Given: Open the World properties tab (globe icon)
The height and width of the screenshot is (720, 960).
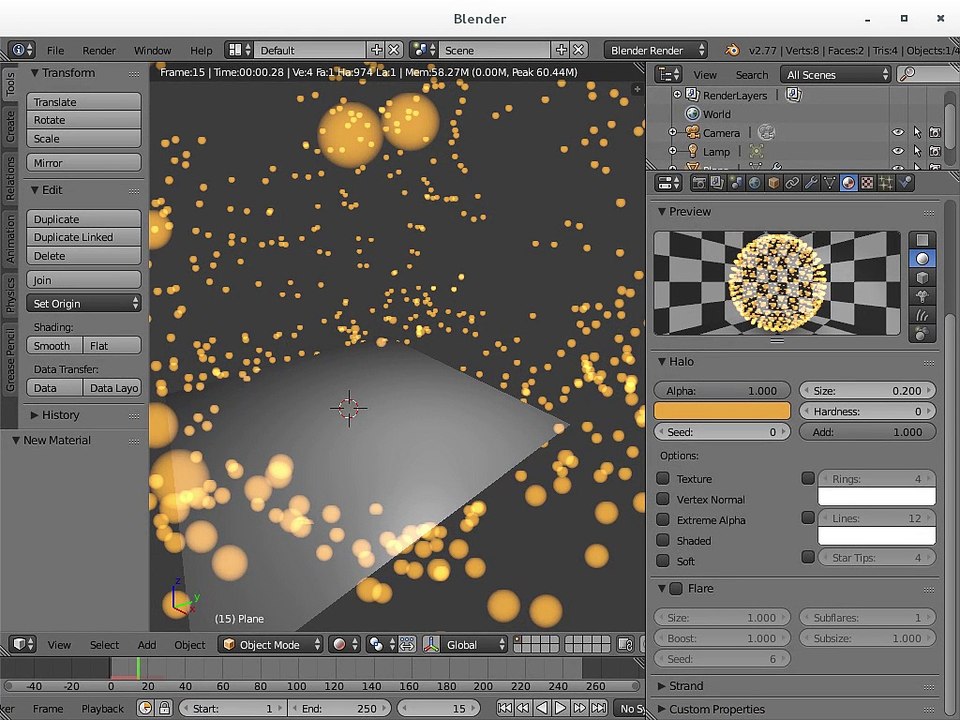Looking at the screenshot, I should coord(755,182).
